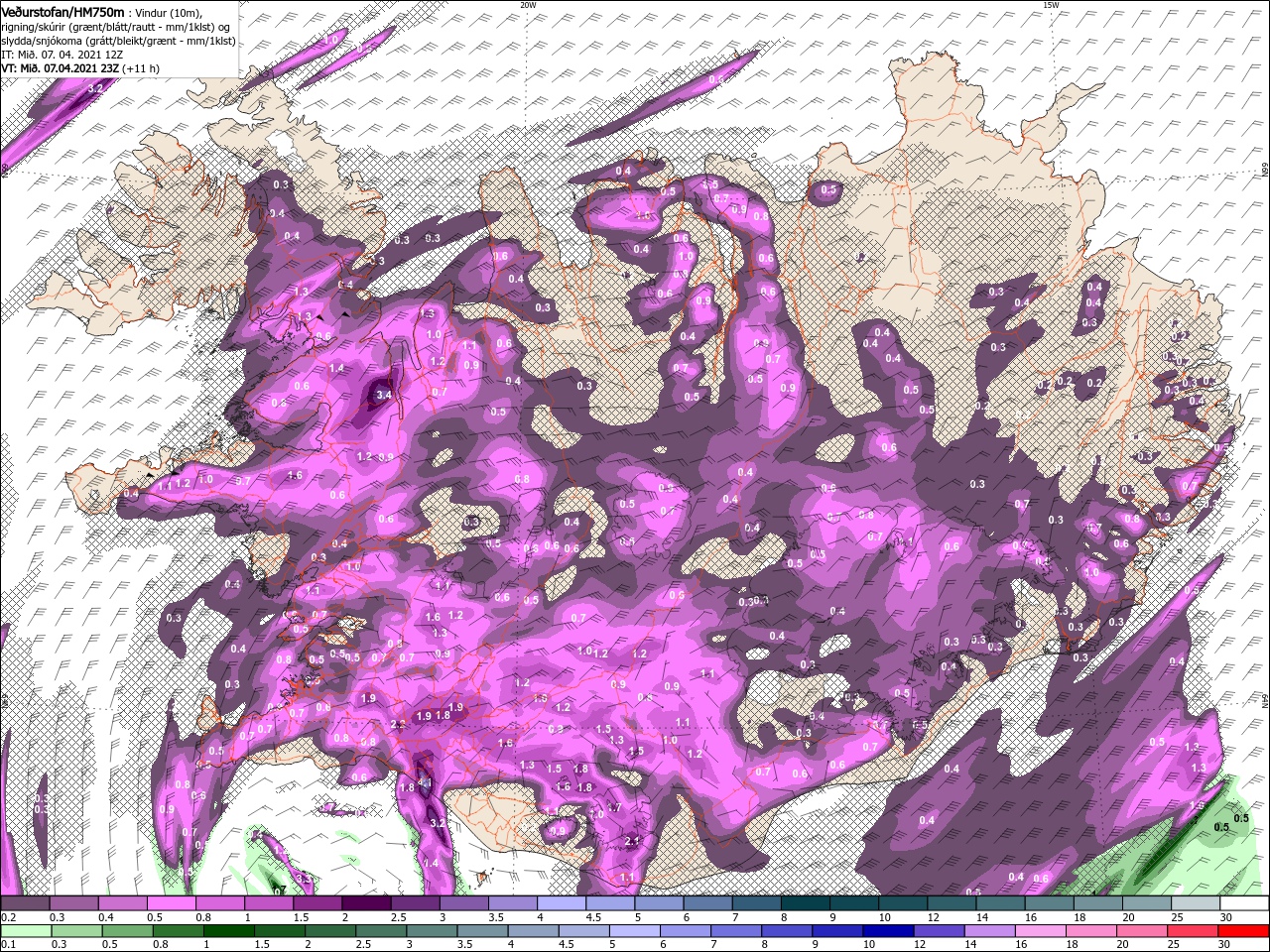The width and height of the screenshot is (1270, 952).
Task: Pick the bright pink swatch above upper-scale 0.5
Action: (x=171, y=903)
